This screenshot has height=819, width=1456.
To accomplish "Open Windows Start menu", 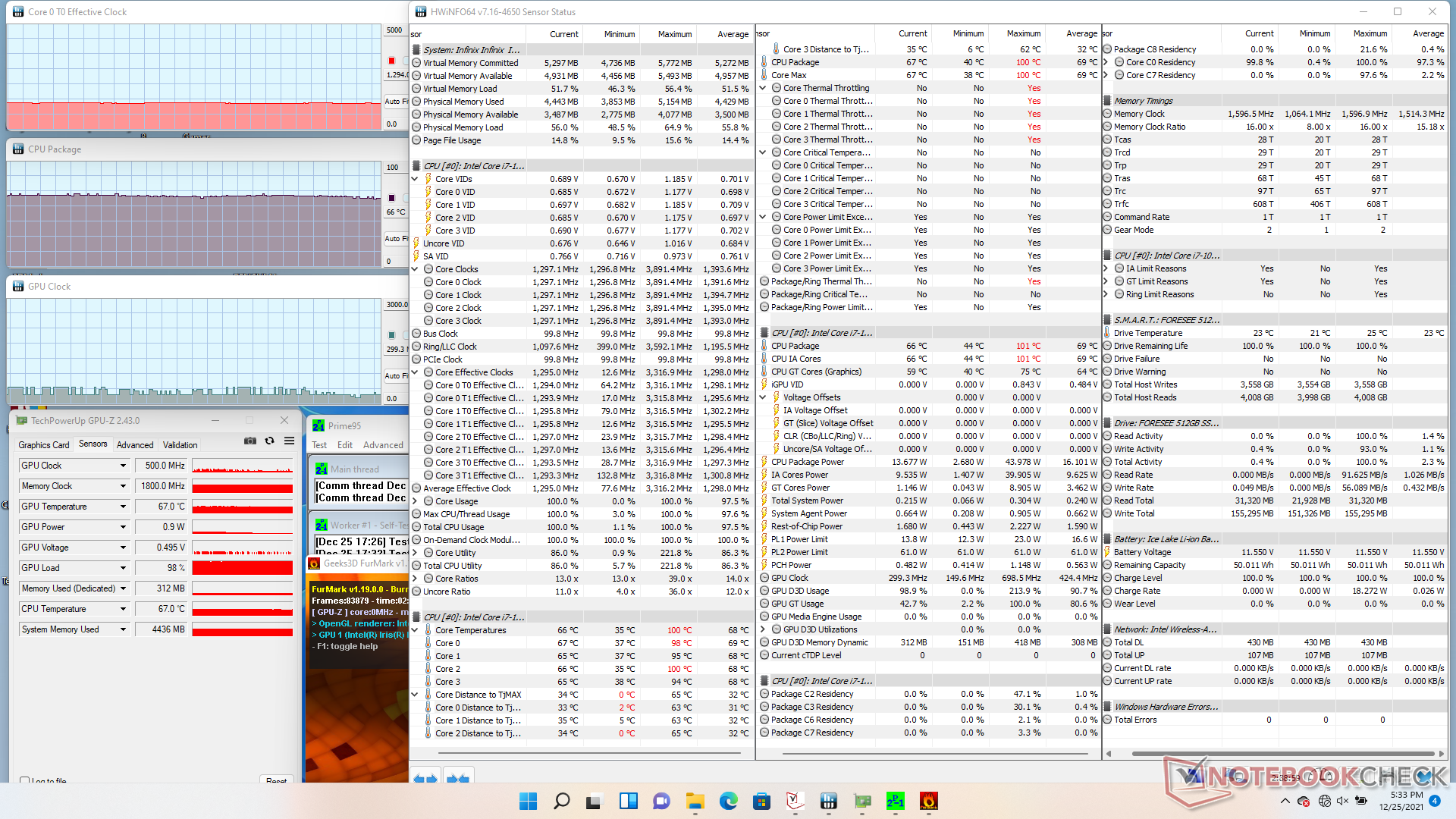I will [x=528, y=801].
